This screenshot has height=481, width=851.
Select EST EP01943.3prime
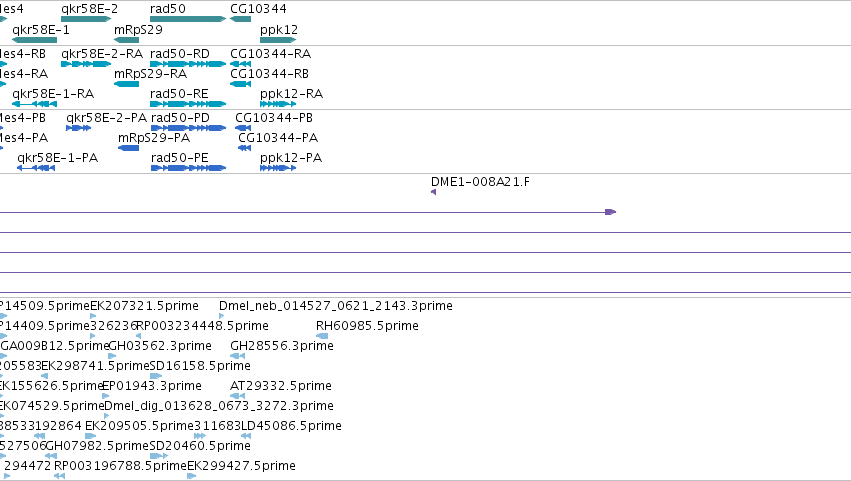click(x=105, y=396)
